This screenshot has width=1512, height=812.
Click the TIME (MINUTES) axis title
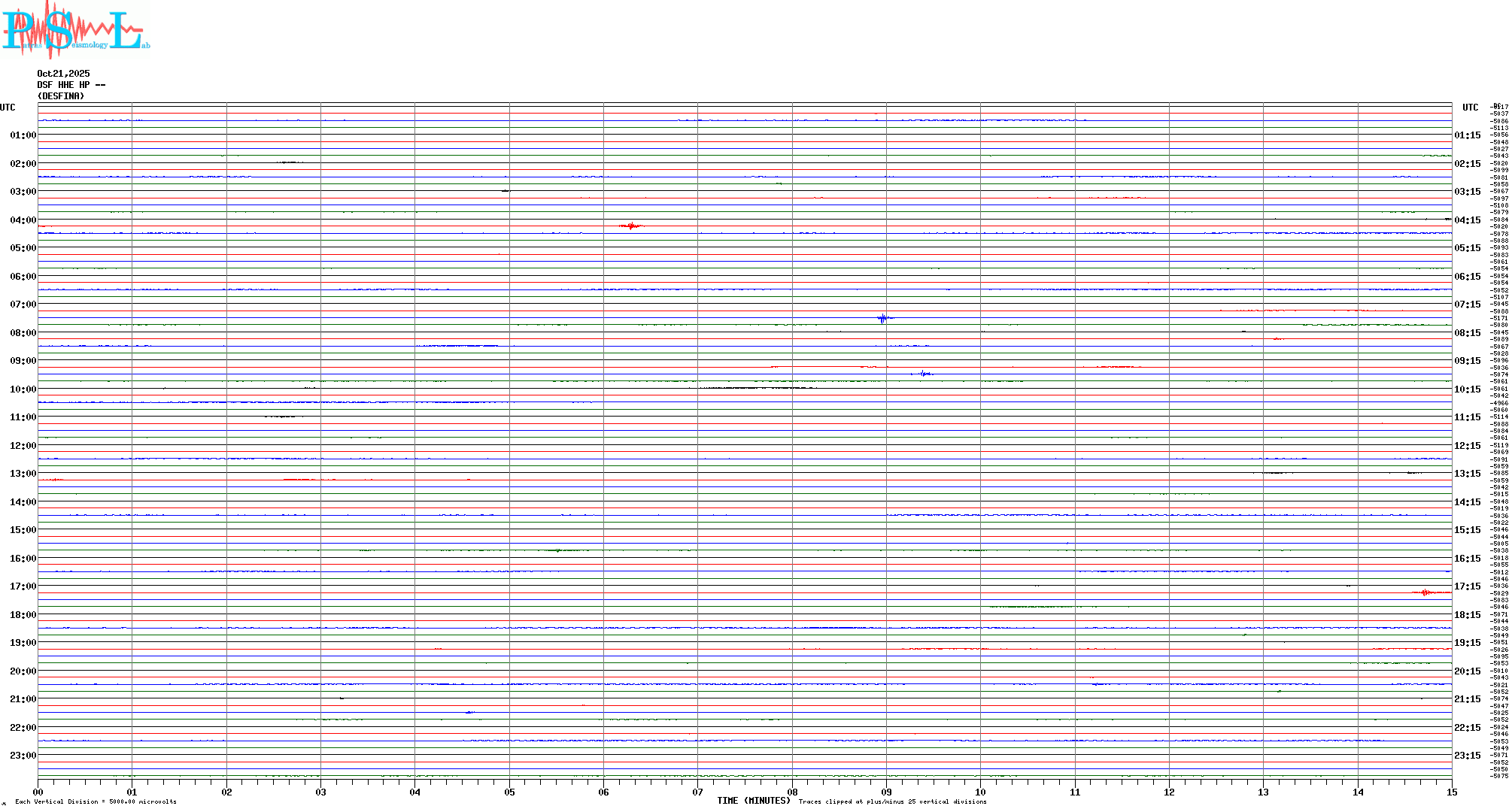point(753,801)
